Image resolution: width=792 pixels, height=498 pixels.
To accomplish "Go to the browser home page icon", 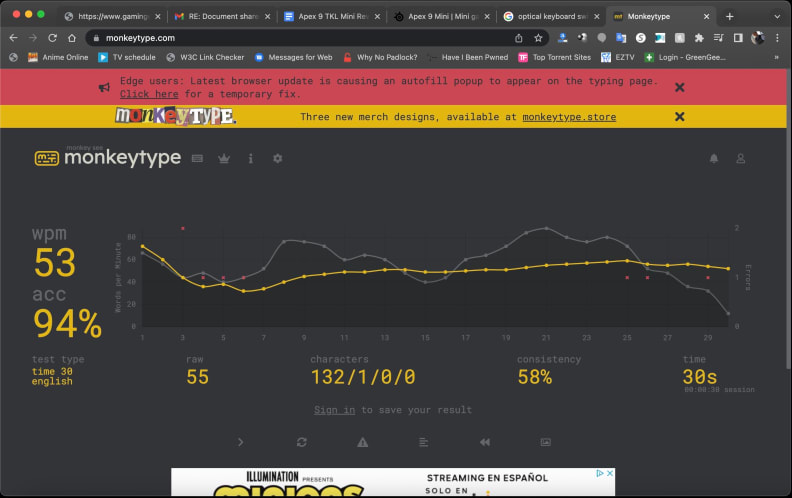I will tap(72, 38).
